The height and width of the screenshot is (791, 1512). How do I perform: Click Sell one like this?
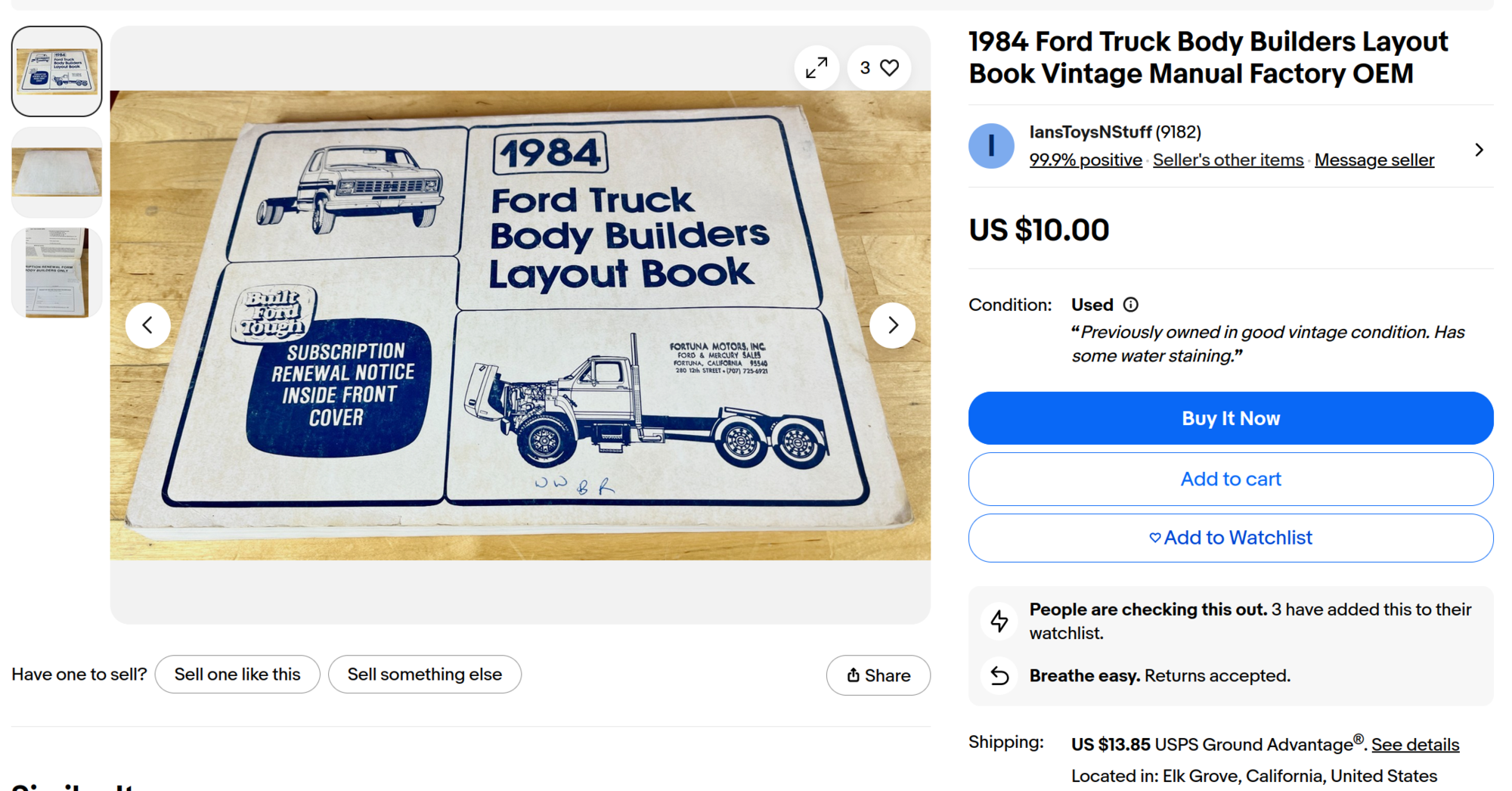237,675
